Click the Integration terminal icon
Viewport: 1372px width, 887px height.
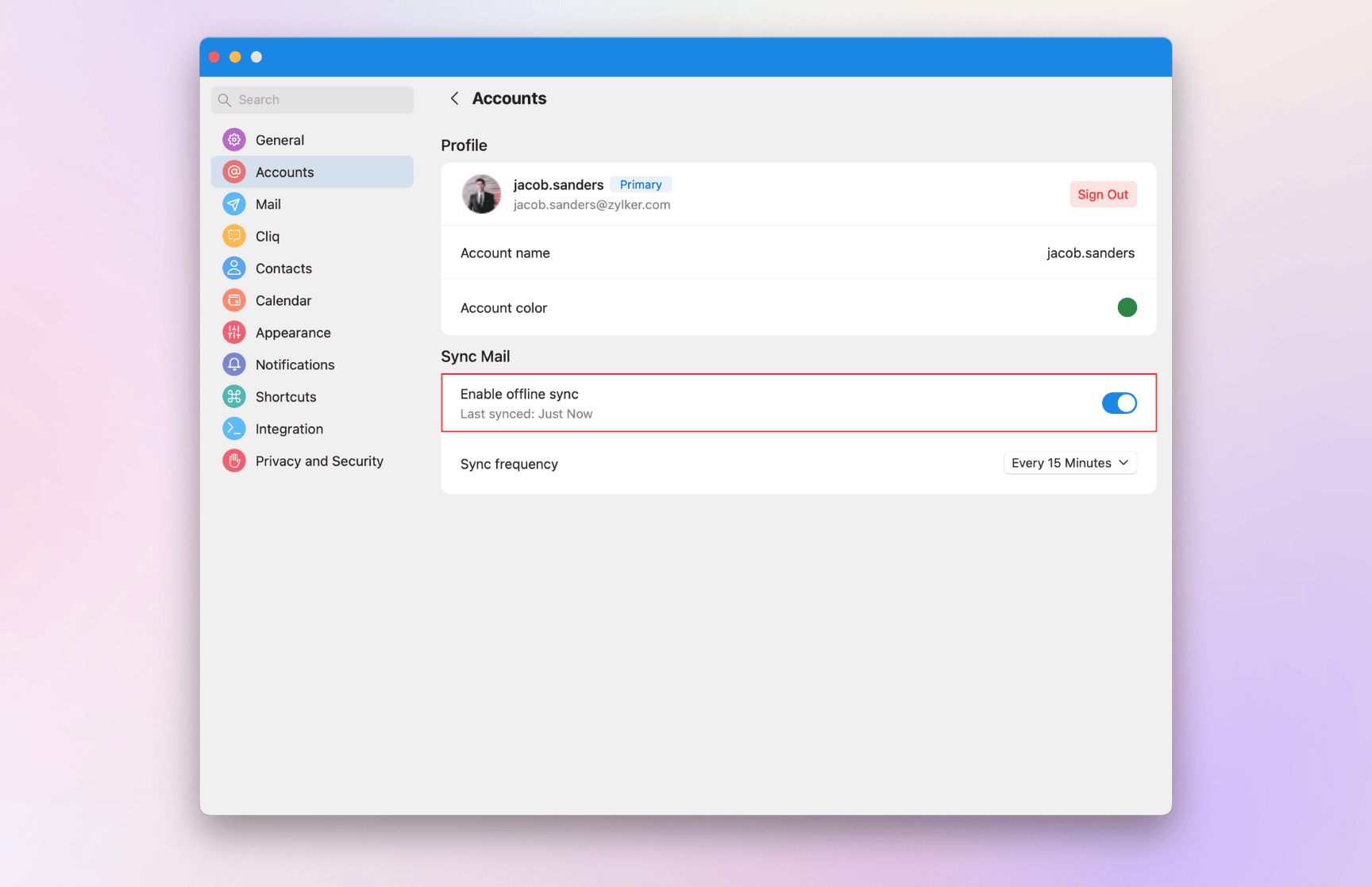click(x=234, y=429)
